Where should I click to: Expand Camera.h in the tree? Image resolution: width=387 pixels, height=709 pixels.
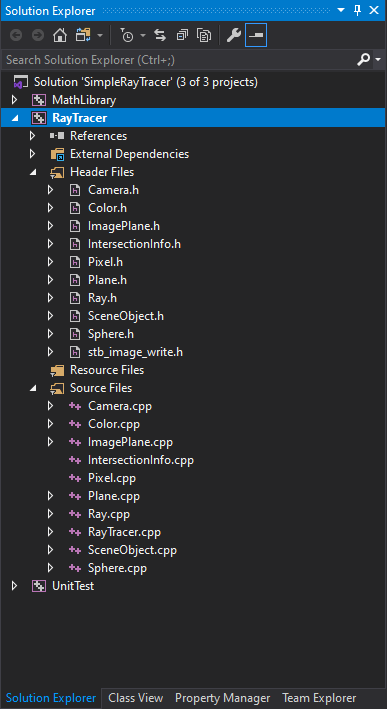(50, 190)
